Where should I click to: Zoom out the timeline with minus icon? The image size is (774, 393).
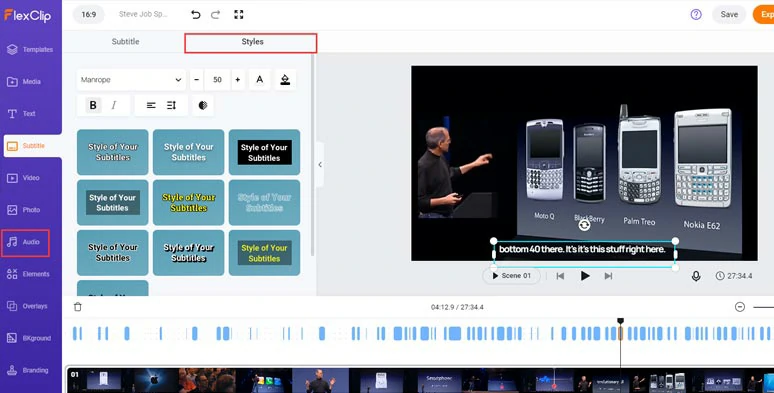tap(739, 307)
